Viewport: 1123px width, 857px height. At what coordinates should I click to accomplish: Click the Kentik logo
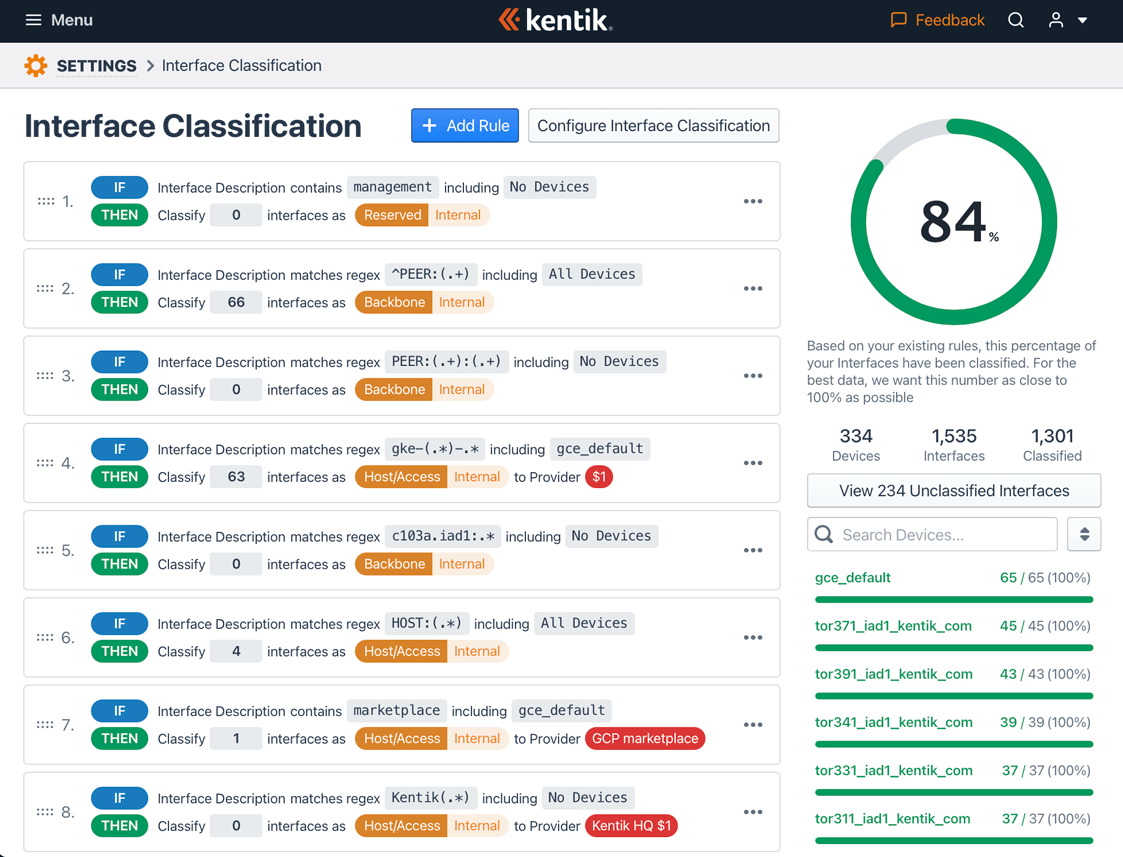(555, 19)
